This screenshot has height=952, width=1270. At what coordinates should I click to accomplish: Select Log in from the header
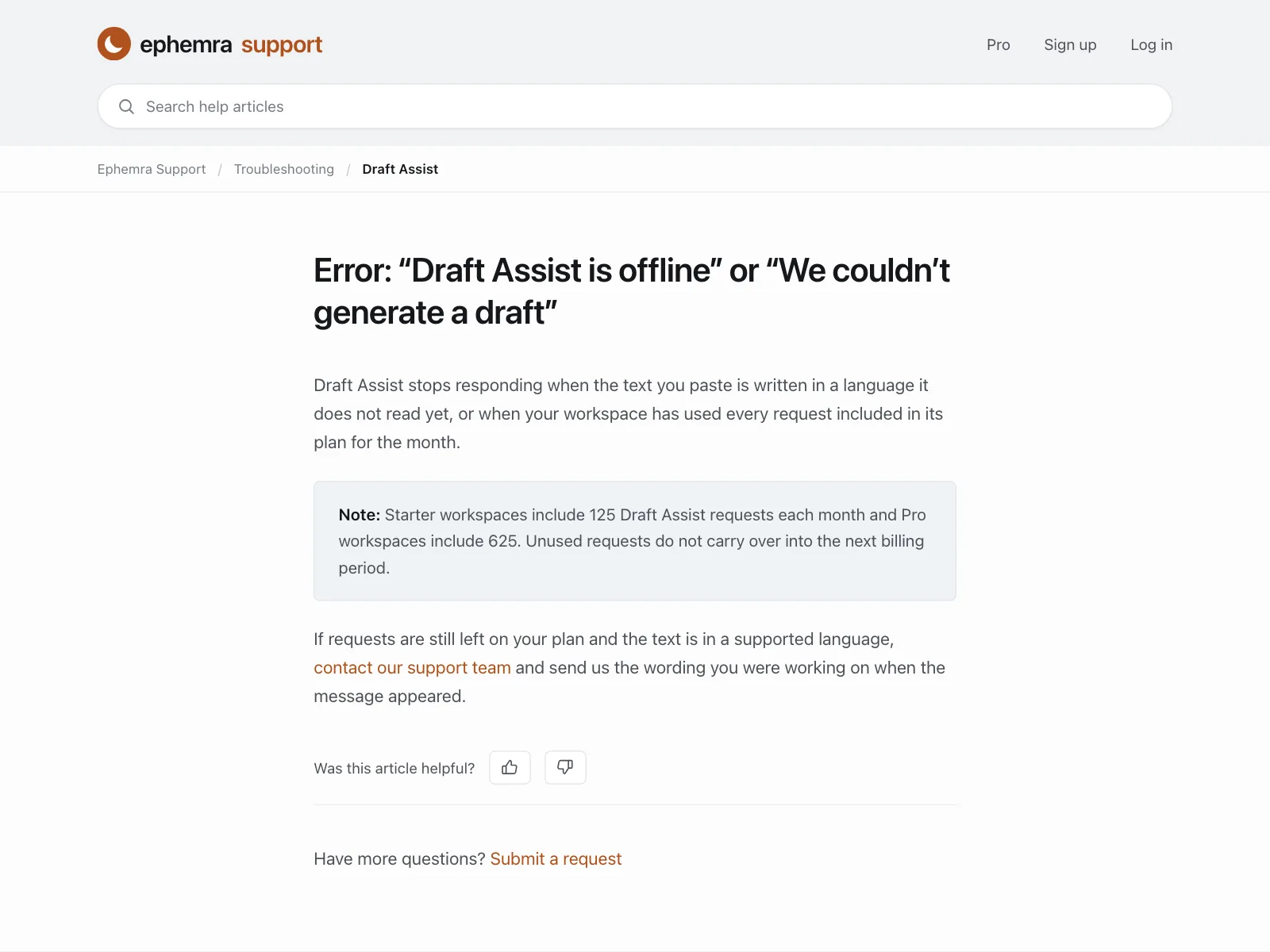[1151, 45]
